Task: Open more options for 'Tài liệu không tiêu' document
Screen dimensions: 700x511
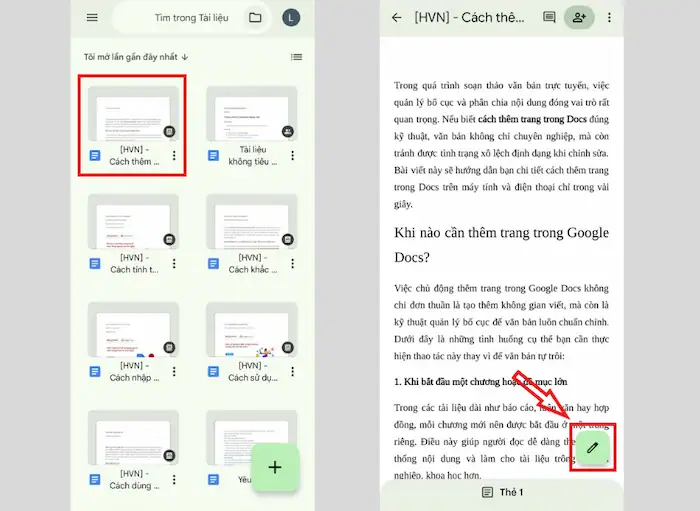Action: tap(292, 155)
